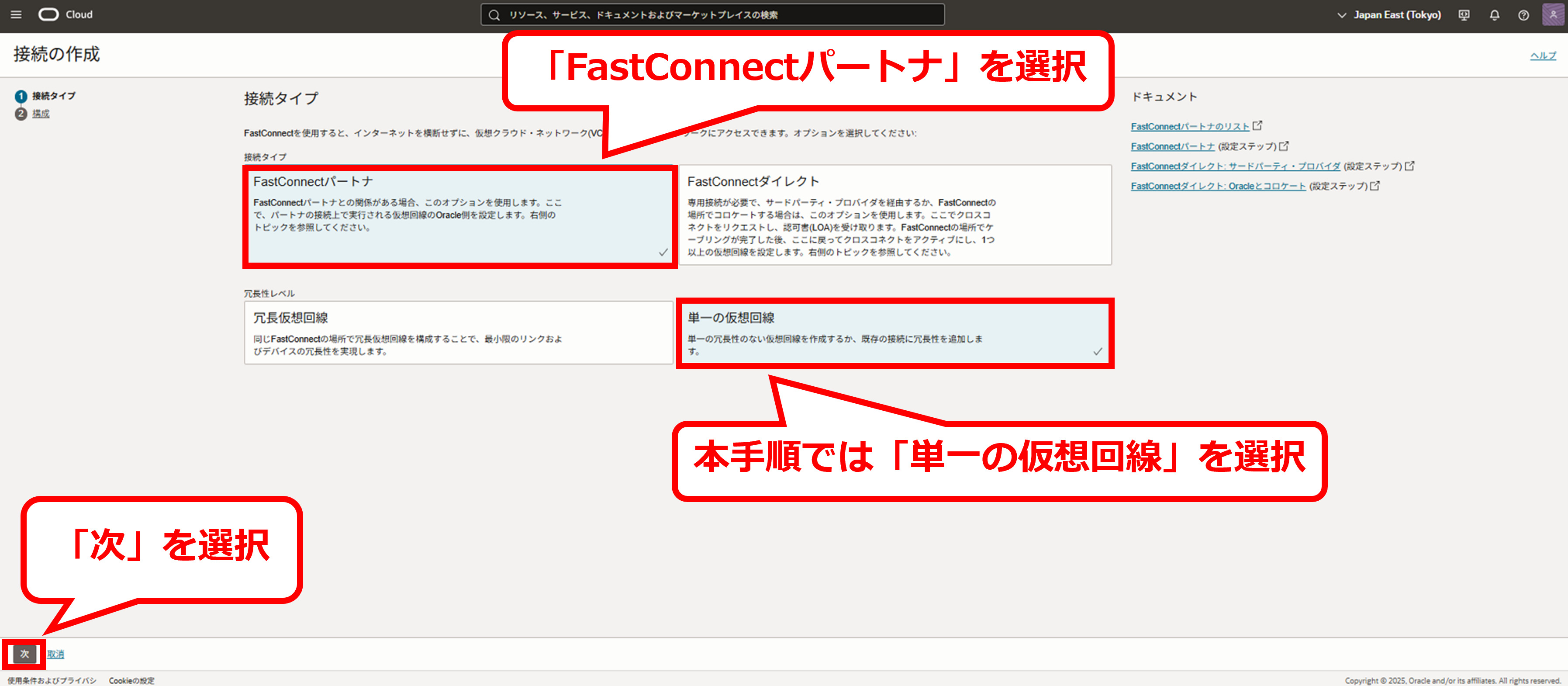
Task: Go to step 2 構成 in wizard
Action: (x=41, y=114)
